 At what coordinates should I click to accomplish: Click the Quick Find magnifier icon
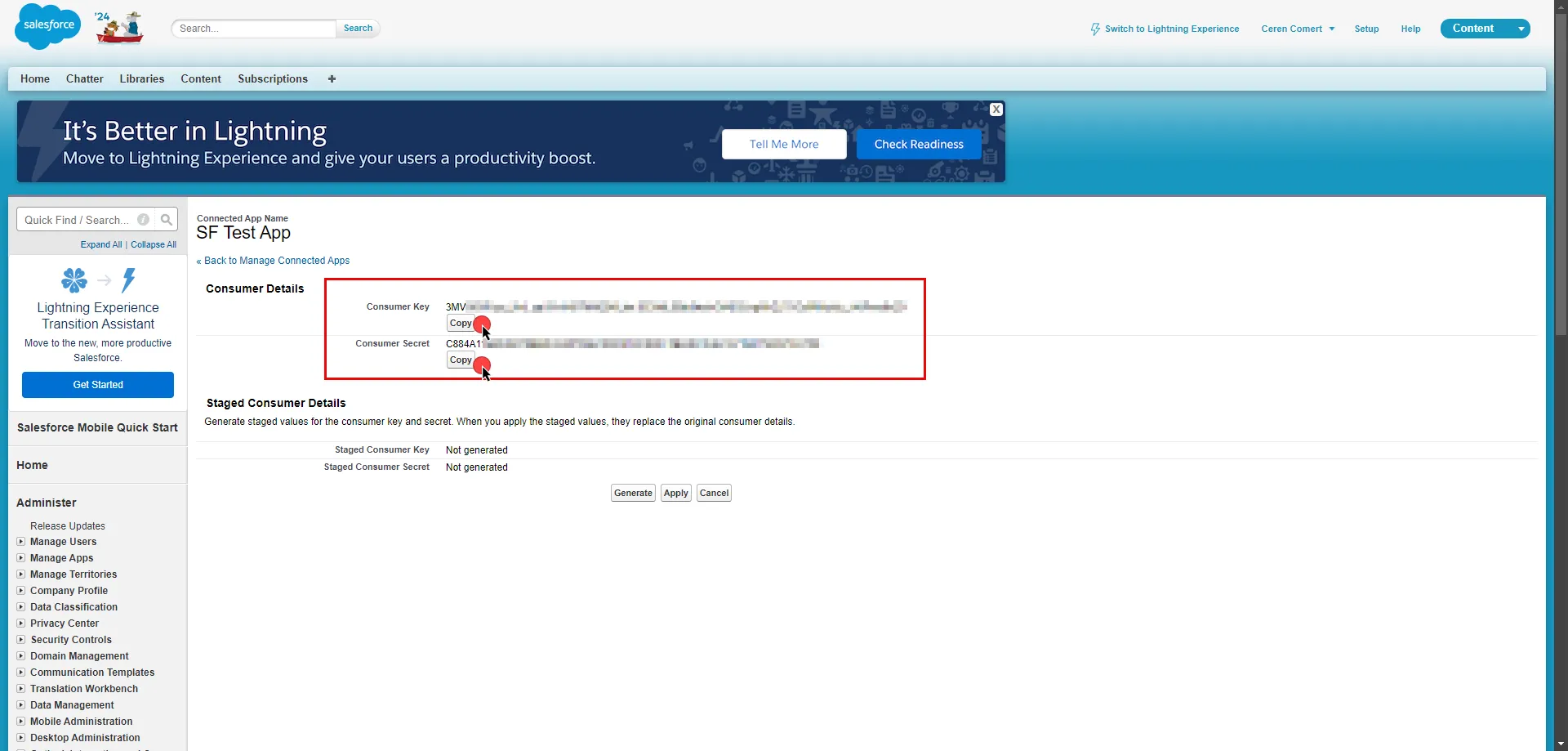(x=167, y=220)
